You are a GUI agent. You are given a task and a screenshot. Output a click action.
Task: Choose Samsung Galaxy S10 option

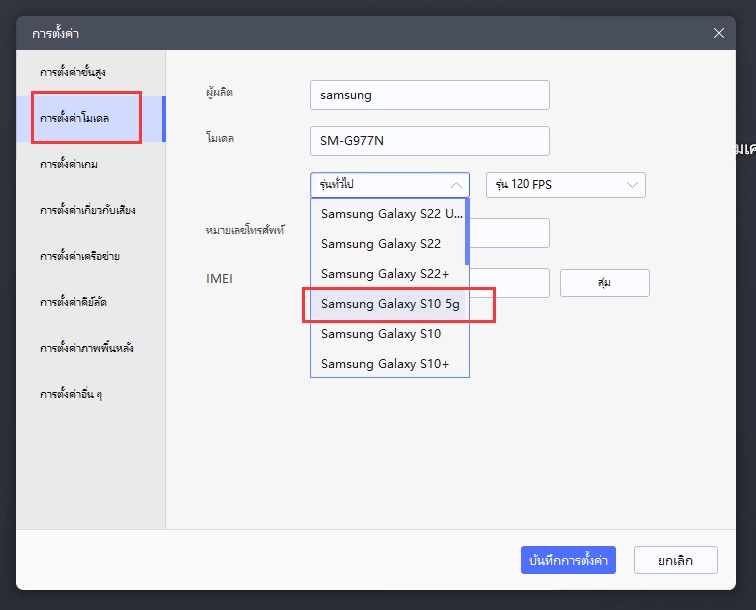coord(388,334)
